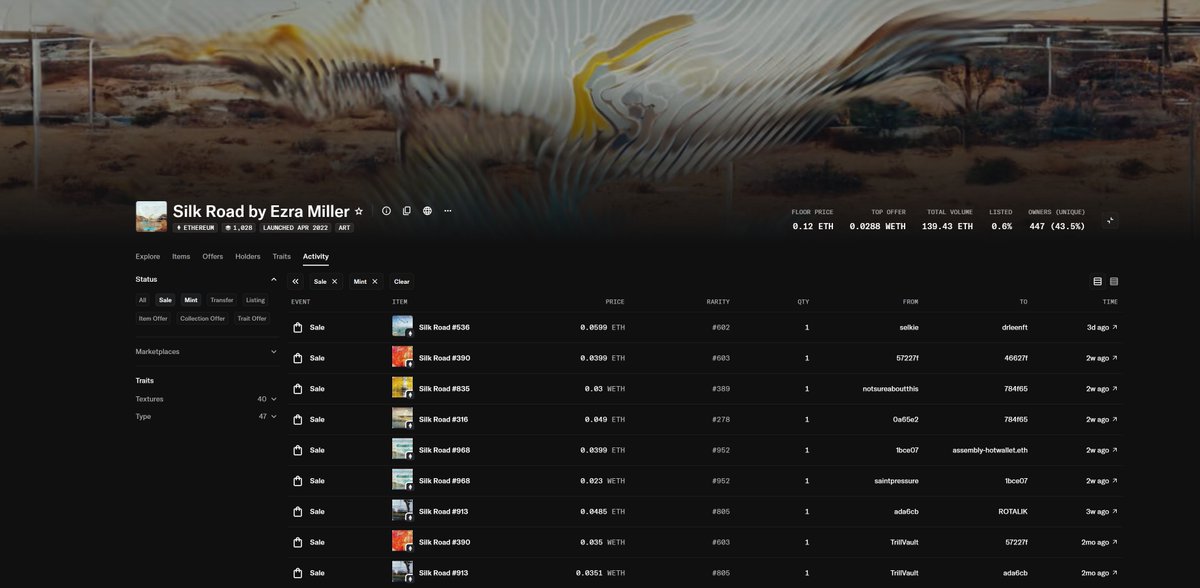This screenshot has height=588, width=1200.
Task: Click the 0.0599 ETH price cell
Action: [x=602, y=327]
